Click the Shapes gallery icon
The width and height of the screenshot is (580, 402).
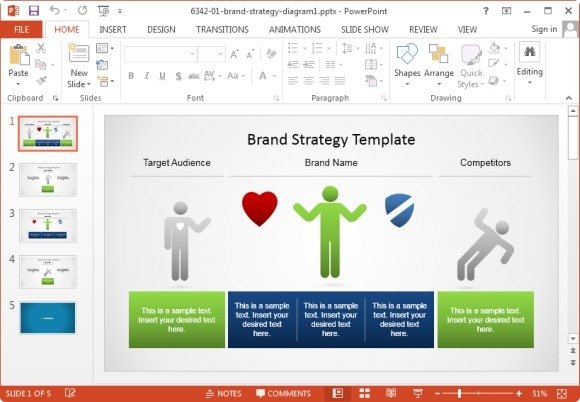[407, 54]
